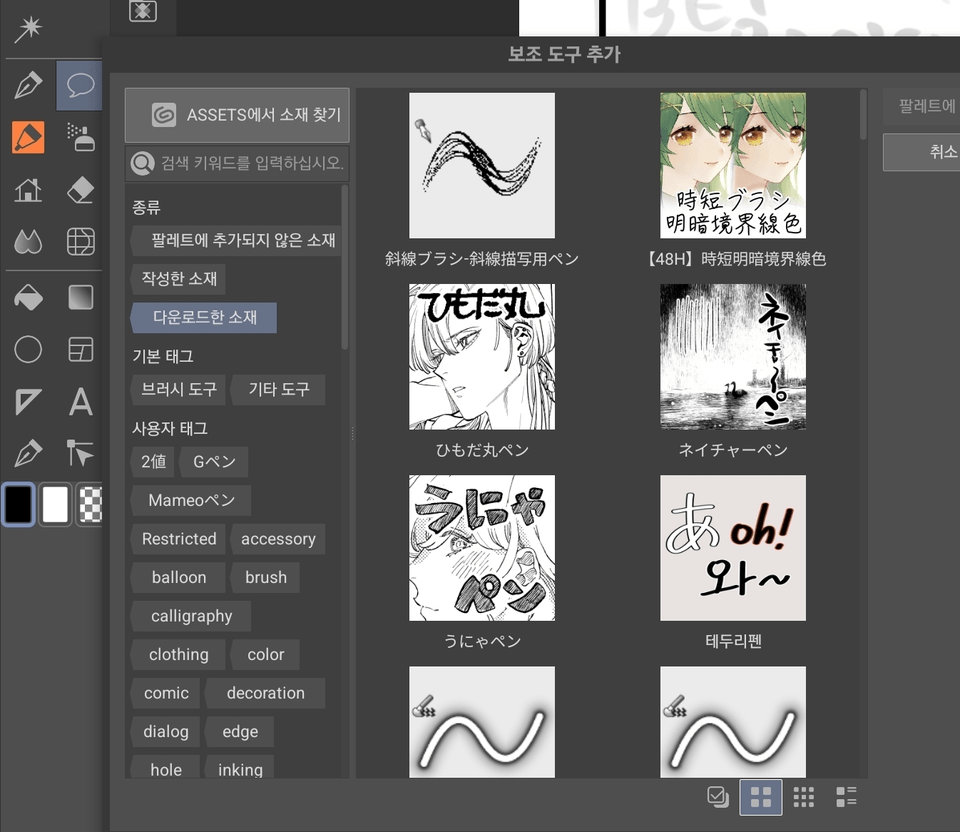Select 브러시 도구 tag
This screenshot has width=960, height=832.
178,389
